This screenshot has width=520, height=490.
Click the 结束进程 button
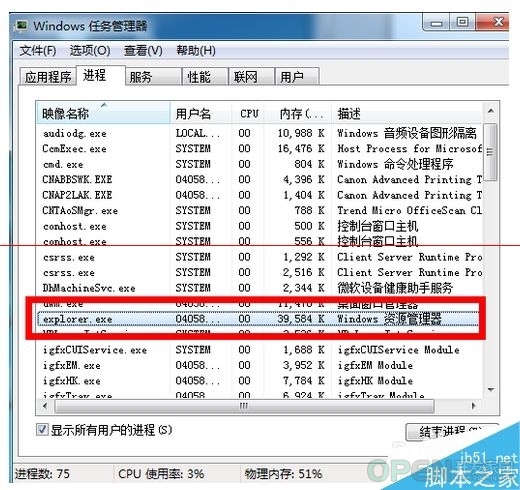pyautogui.click(x=451, y=432)
